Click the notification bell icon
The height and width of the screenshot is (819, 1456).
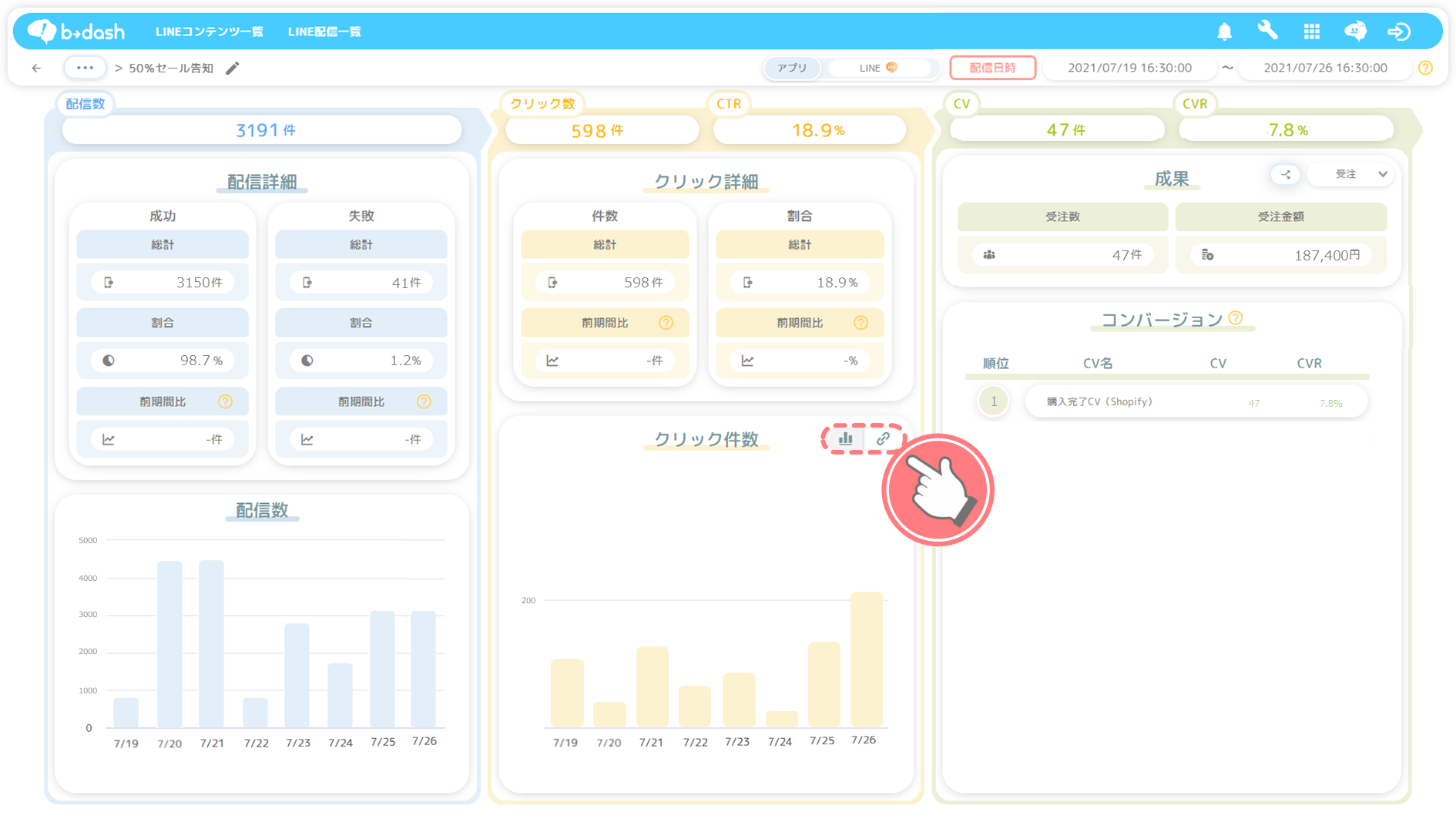(x=1224, y=32)
